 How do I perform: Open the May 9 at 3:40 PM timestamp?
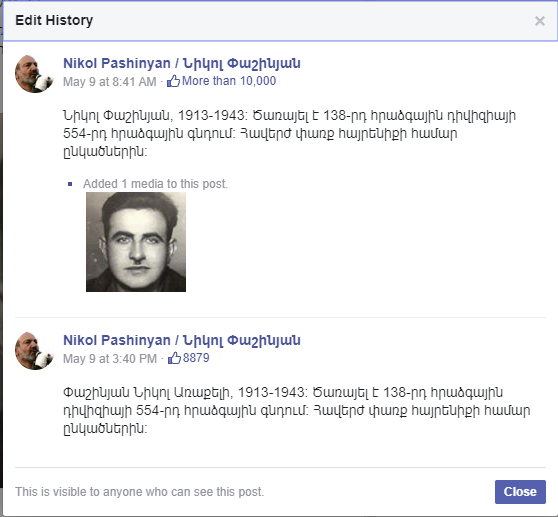pyautogui.click(x=110, y=358)
